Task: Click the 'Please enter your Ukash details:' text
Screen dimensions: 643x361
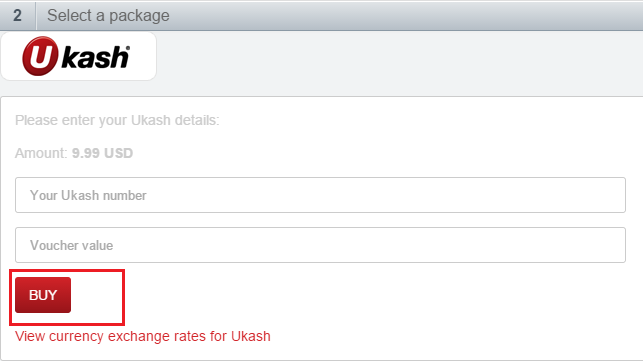Action: [117, 120]
